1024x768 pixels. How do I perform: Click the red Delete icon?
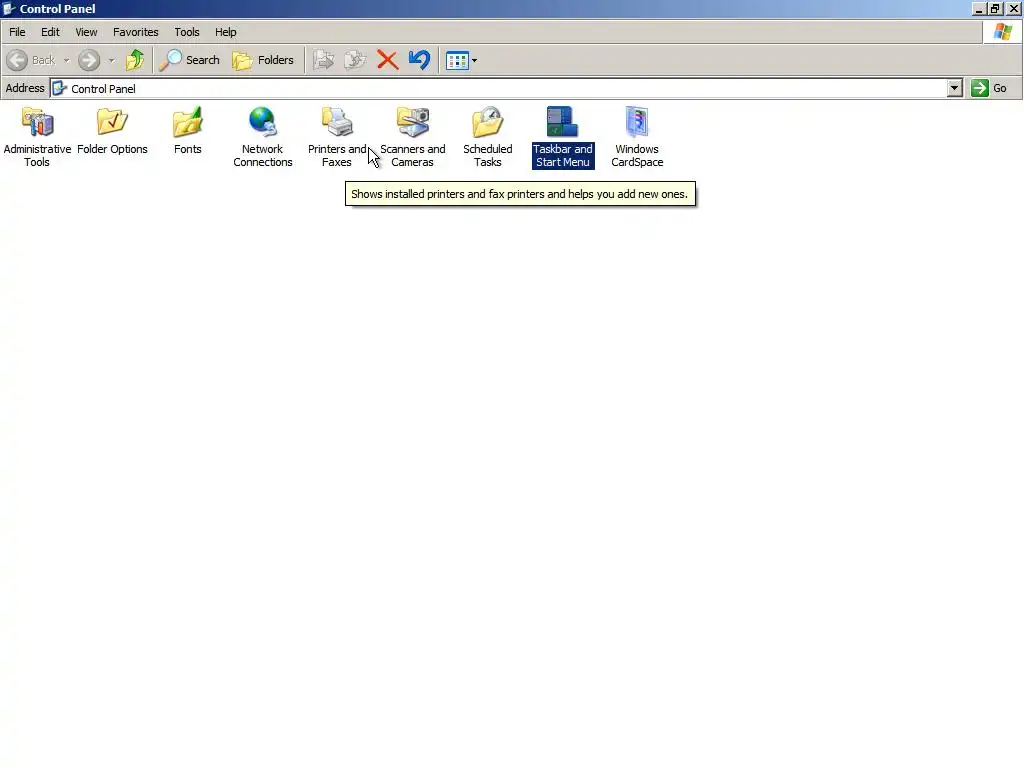pyautogui.click(x=387, y=60)
